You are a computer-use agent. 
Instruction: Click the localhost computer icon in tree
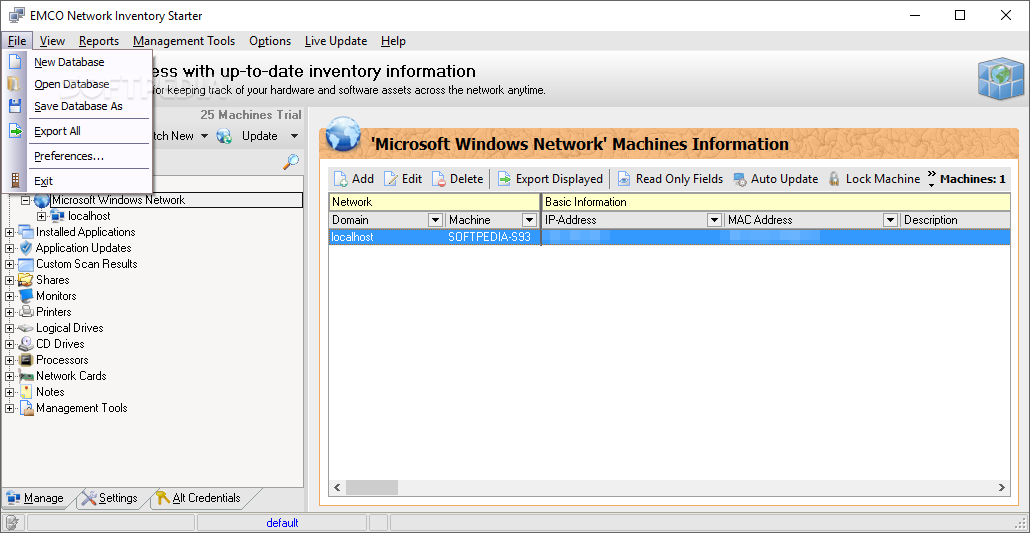coord(58,216)
